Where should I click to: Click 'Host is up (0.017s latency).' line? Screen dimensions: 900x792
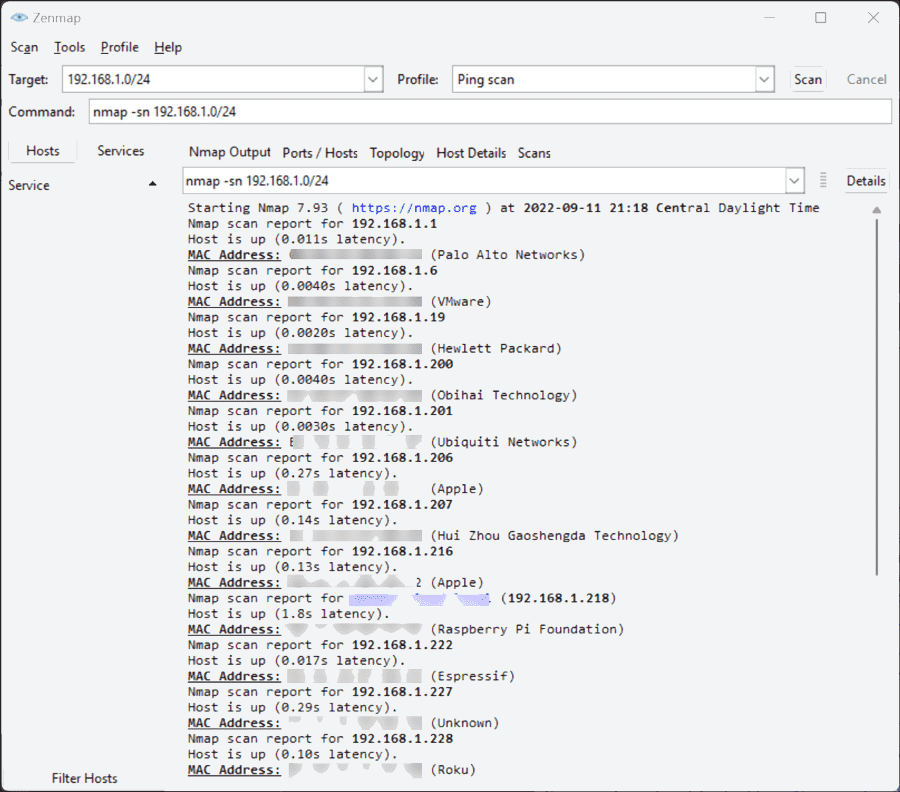[x=297, y=661]
